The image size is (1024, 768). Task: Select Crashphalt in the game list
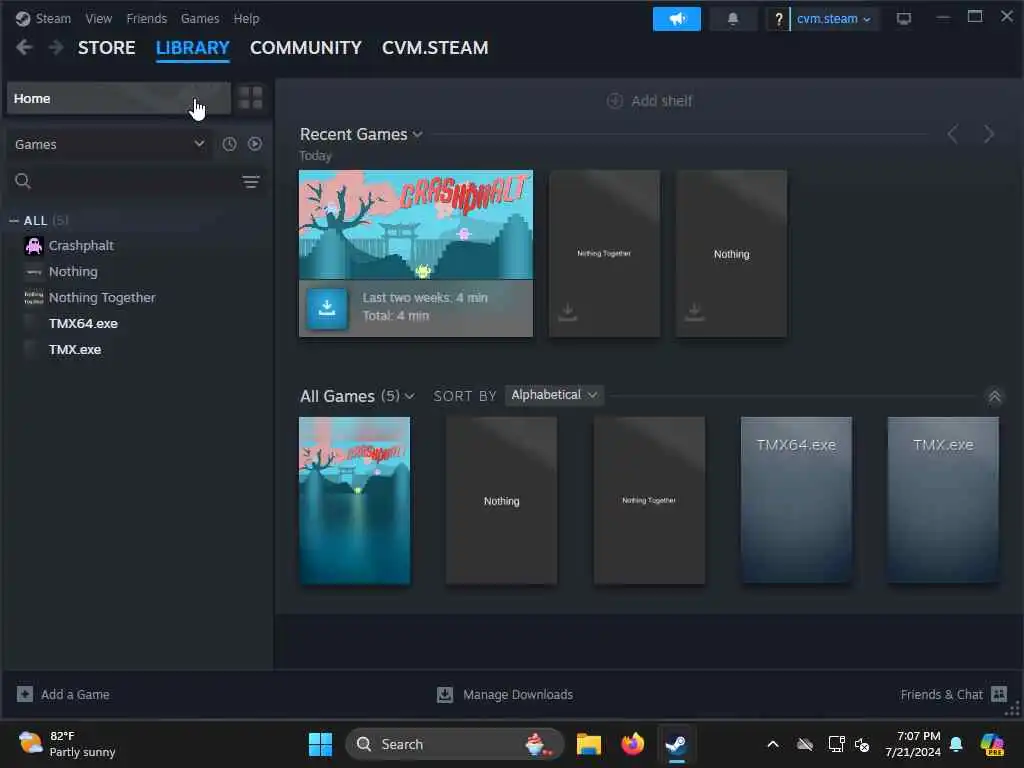pyautogui.click(x=81, y=246)
